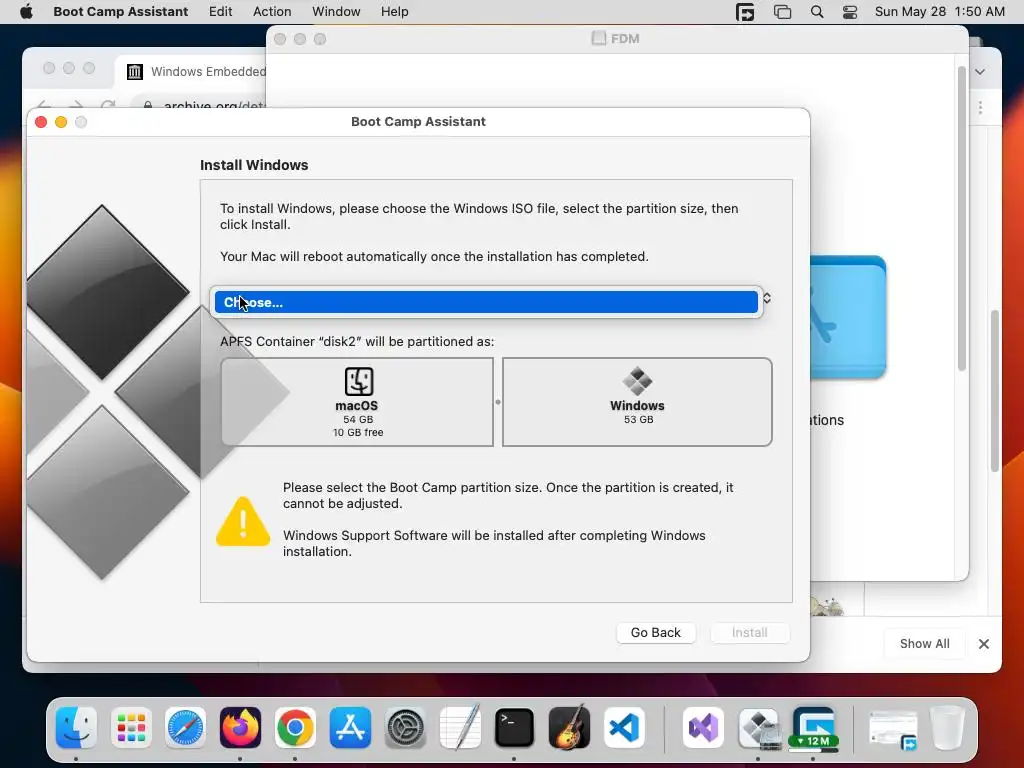This screenshot has height=768, width=1024.
Task: Click the ISO popup stepper arrows
Action: pyautogui.click(x=767, y=298)
